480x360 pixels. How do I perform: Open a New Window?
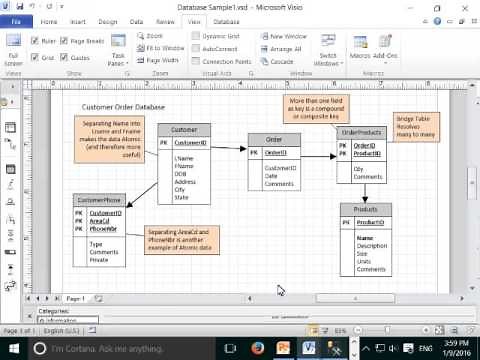284,36
